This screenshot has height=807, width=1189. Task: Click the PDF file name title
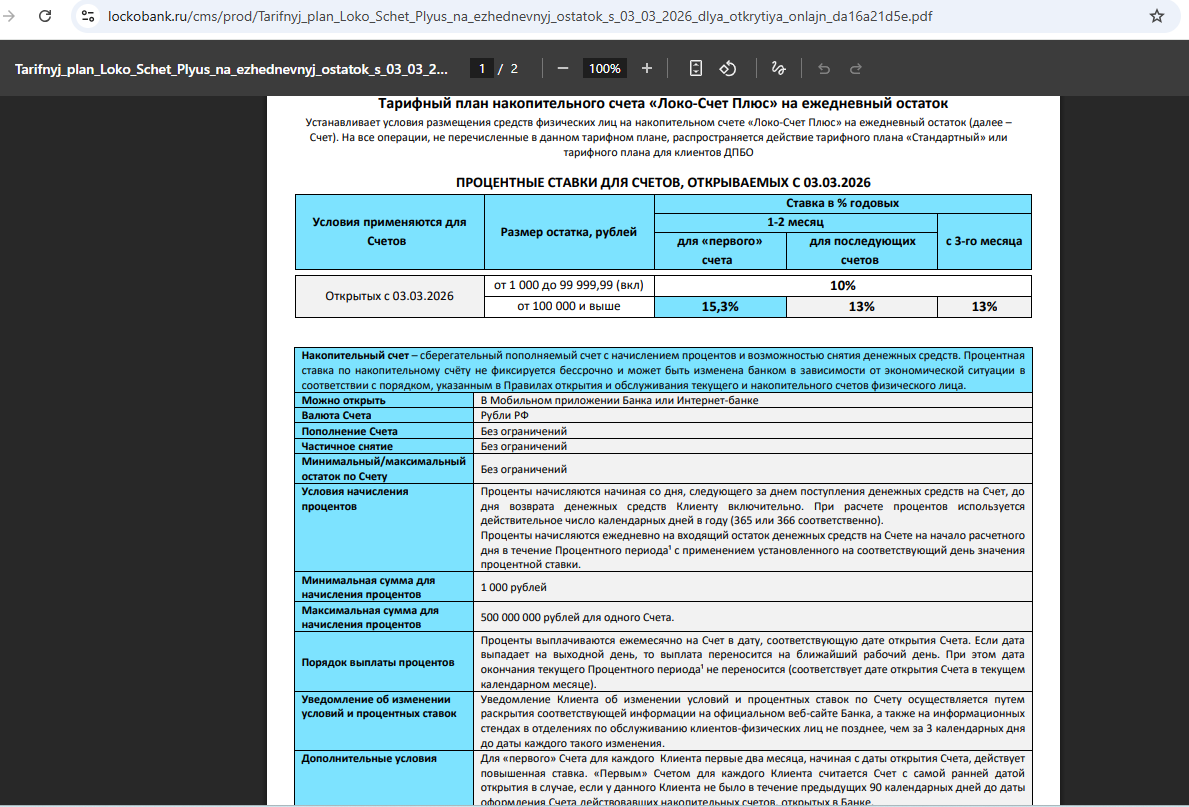[x=232, y=69]
